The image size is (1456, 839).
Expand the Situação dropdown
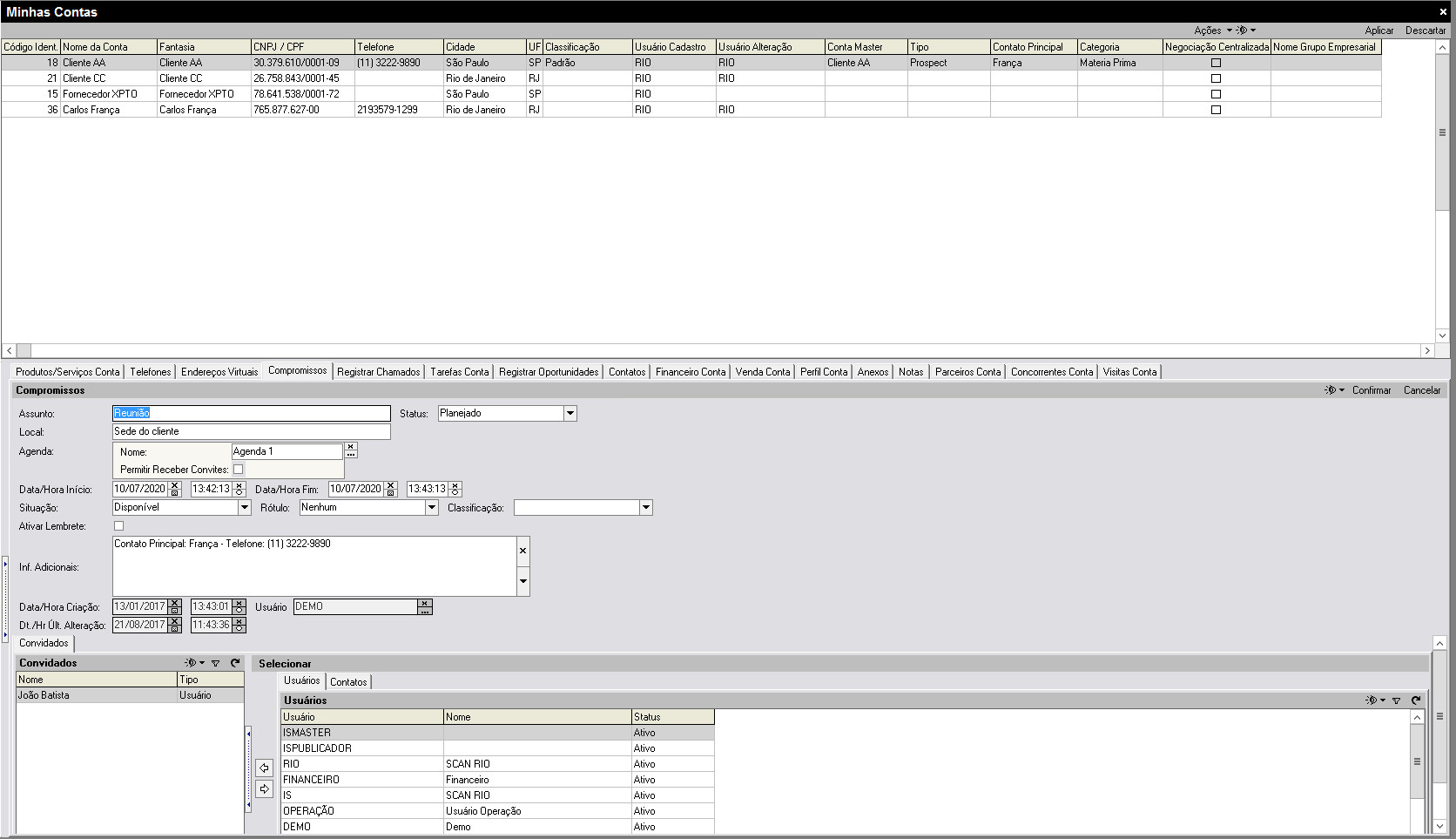click(245, 508)
